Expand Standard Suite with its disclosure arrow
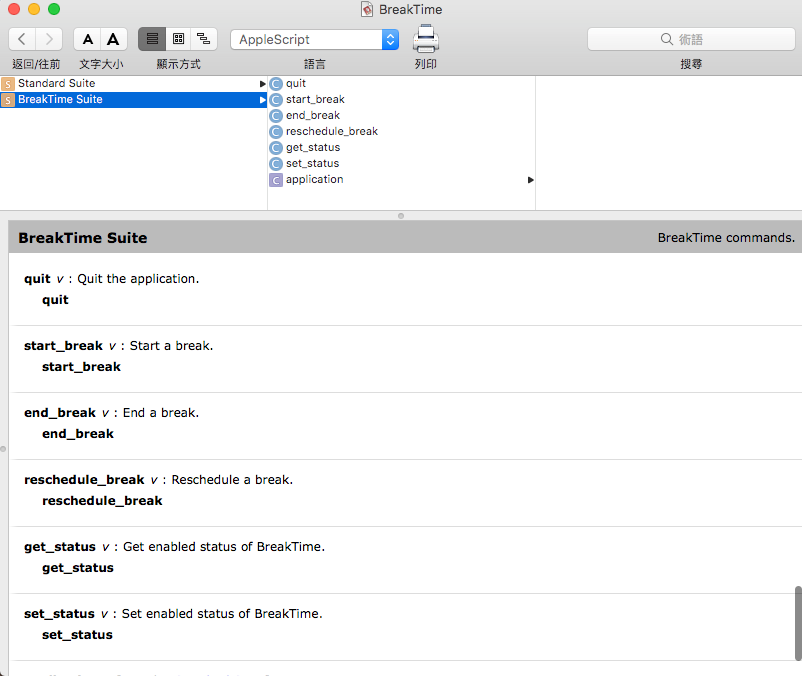This screenshot has height=676, width=802. click(x=262, y=84)
